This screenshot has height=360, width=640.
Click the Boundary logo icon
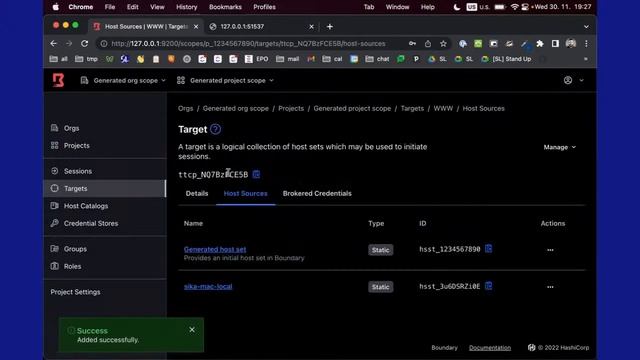(x=58, y=80)
